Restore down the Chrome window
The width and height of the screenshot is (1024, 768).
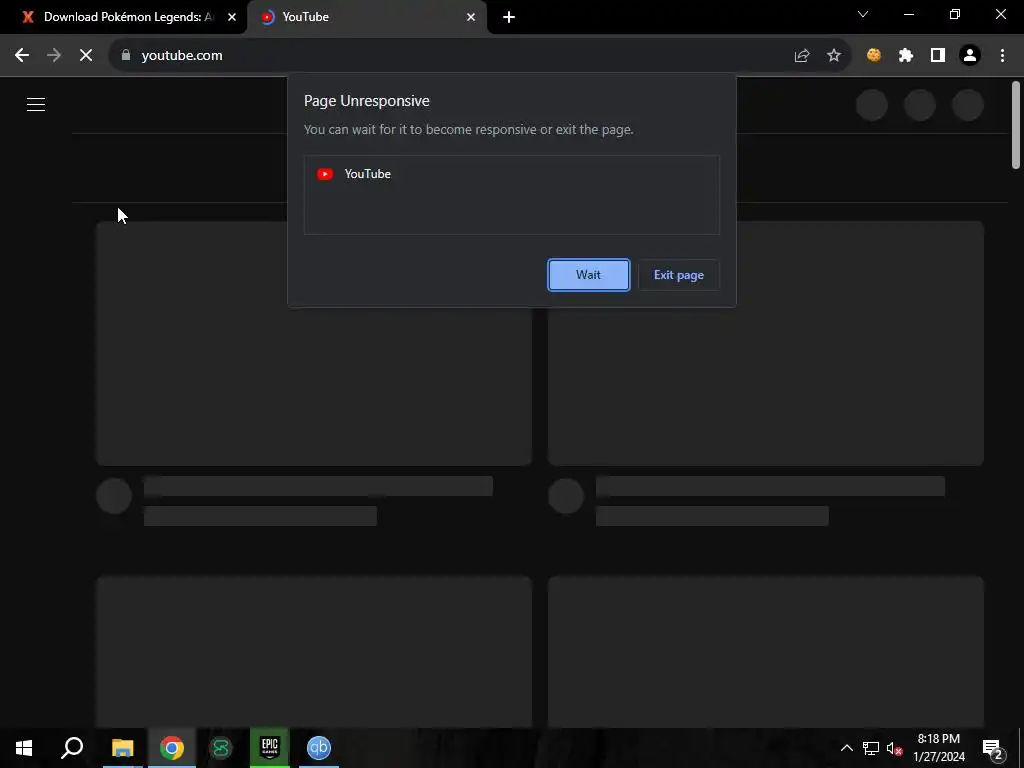click(x=955, y=14)
